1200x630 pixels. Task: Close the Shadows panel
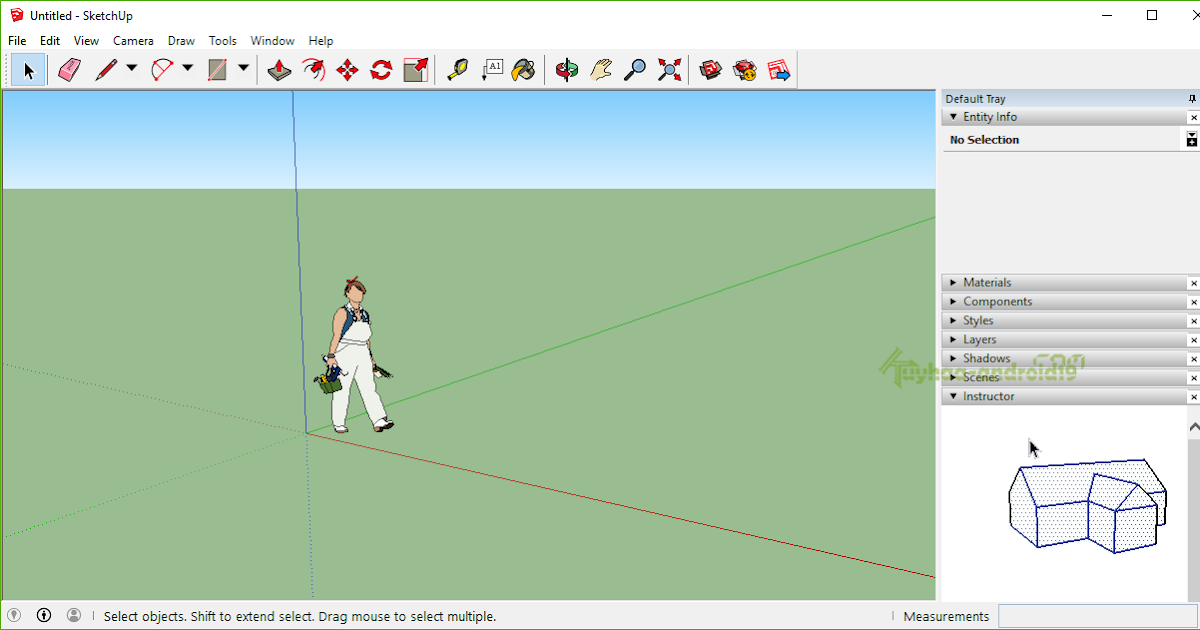pyautogui.click(x=1193, y=359)
